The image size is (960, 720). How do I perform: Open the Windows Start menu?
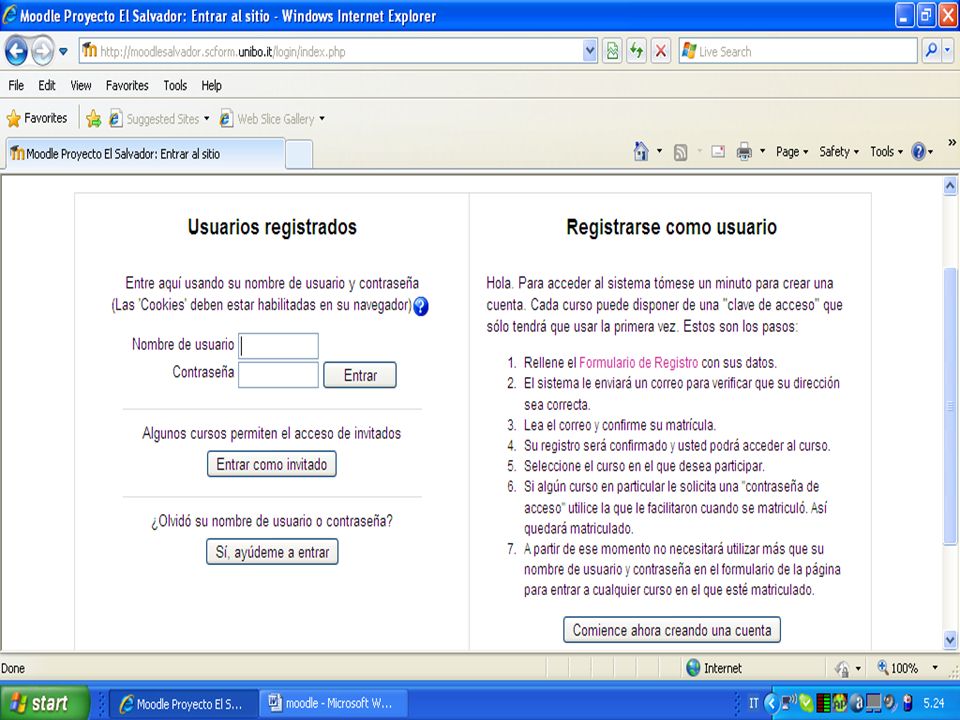click(46, 703)
